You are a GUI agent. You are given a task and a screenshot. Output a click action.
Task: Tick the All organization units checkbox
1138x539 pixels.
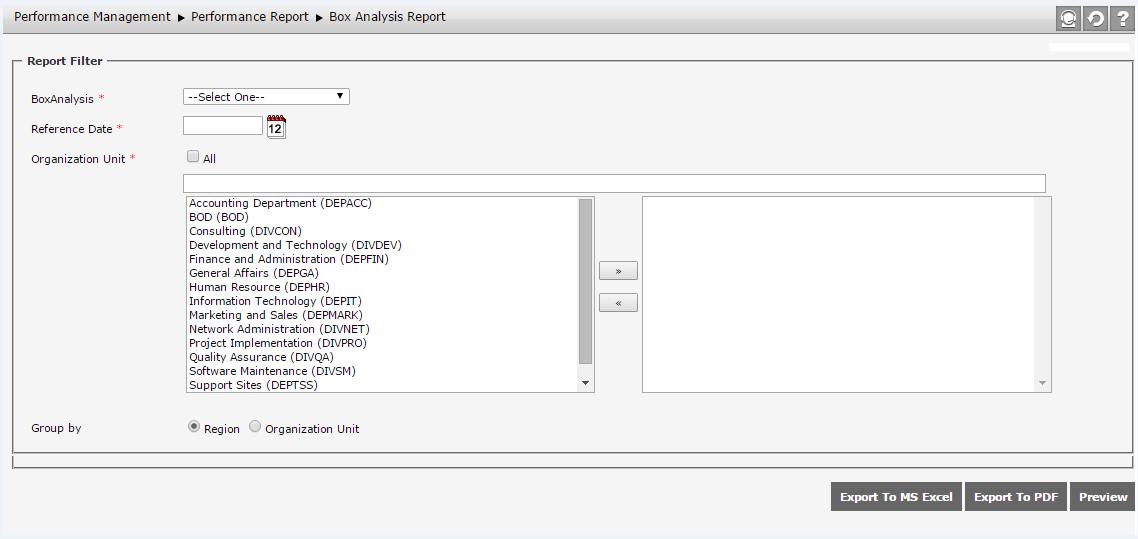point(193,157)
